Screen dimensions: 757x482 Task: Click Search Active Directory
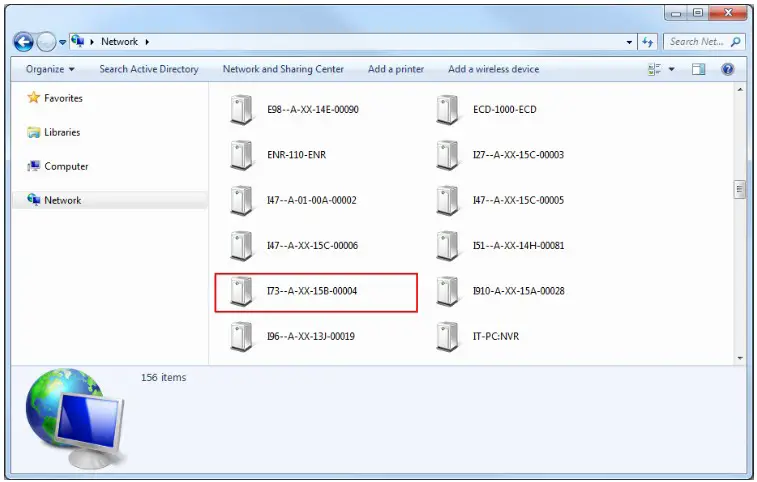(x=149, y=69)
